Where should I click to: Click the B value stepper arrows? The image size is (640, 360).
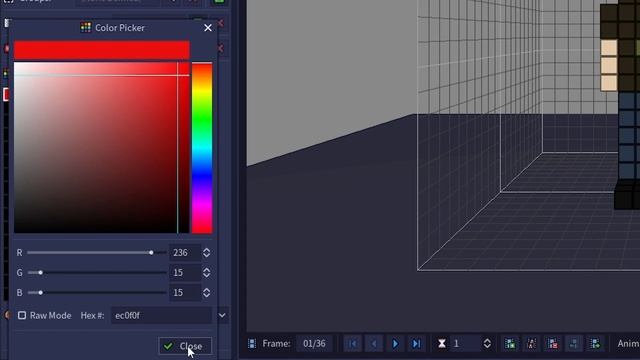point(207,293)
